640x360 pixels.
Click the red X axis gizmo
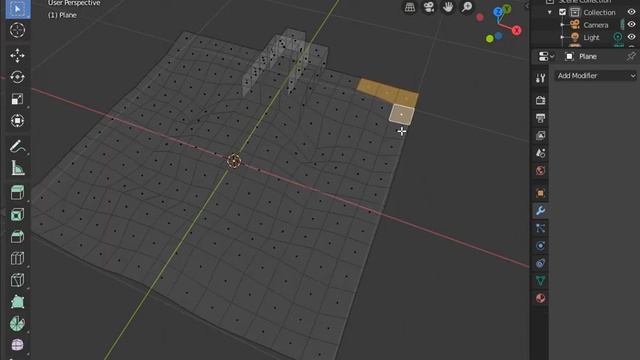[x=516, y=31]
